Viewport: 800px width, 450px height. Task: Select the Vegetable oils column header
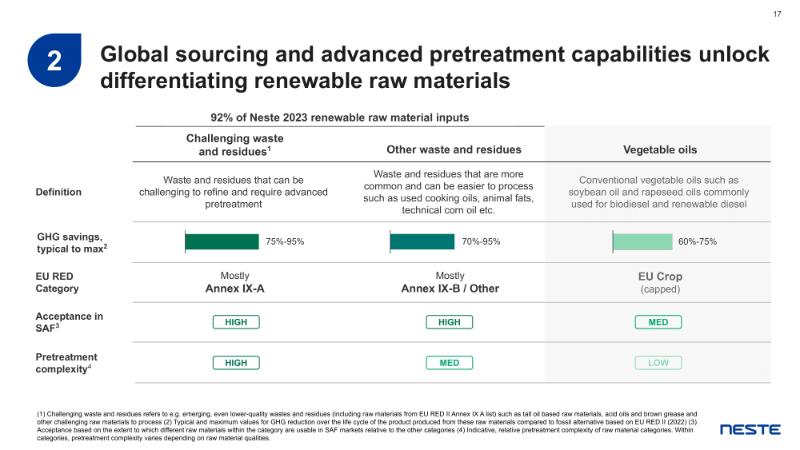click(x=659, y=150)
